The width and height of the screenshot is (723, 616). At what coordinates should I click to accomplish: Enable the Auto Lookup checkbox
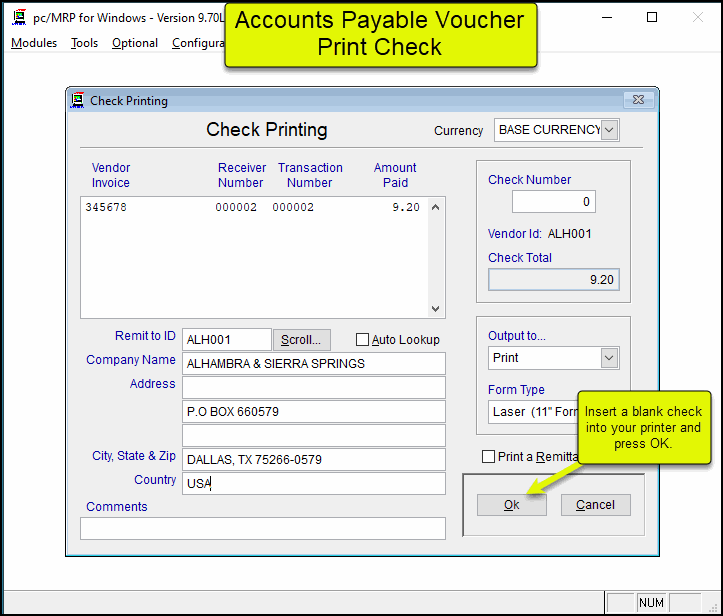point(363,340)
